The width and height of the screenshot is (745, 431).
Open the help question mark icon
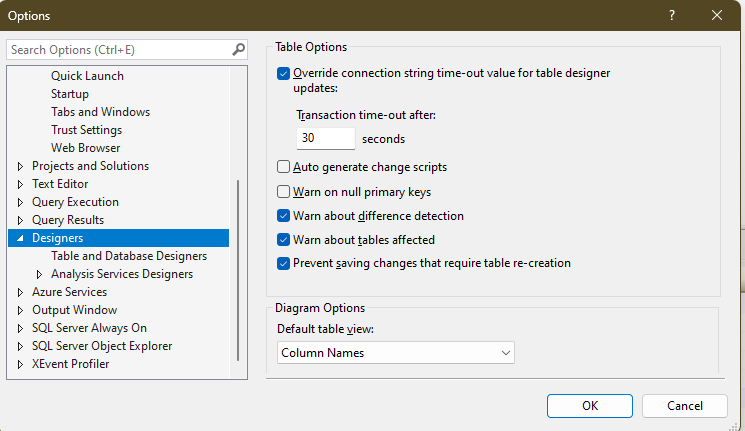(672, 15)
